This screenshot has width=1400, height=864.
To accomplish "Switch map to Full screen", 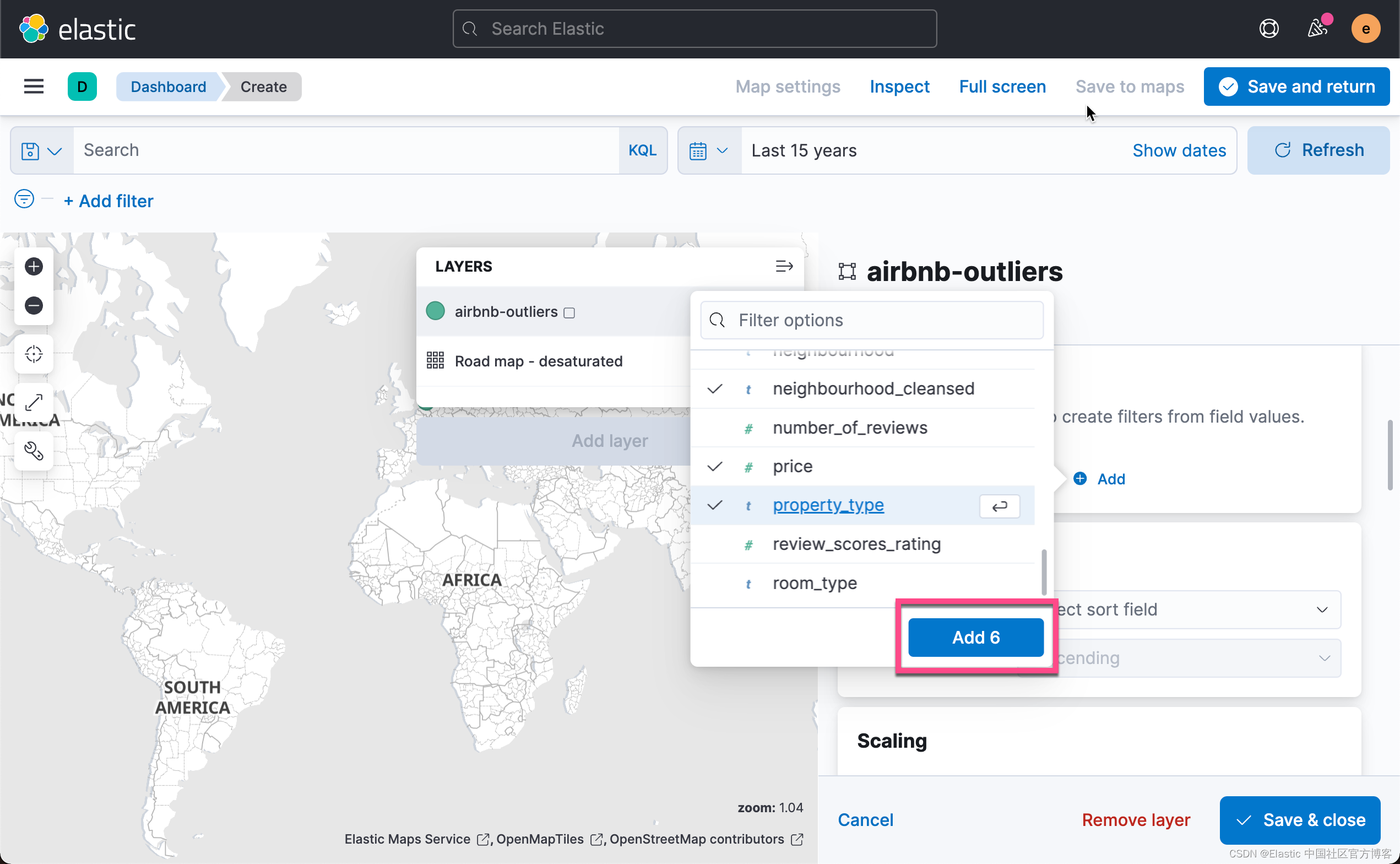I will tap(1002, 87).
